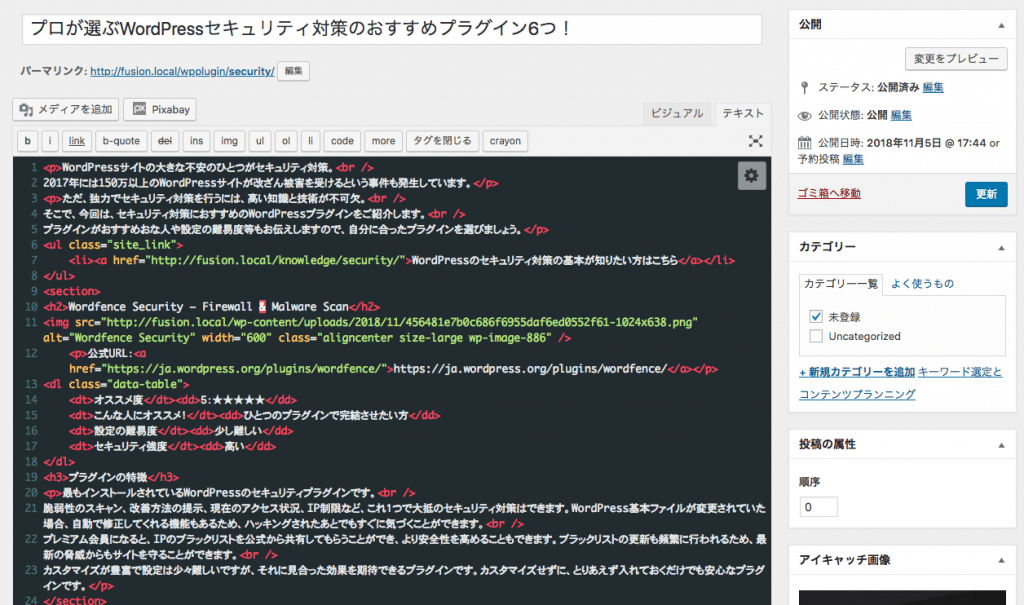Open the Pixabay image button
The width and height of the screenshot is (1024, 605).
160,109
